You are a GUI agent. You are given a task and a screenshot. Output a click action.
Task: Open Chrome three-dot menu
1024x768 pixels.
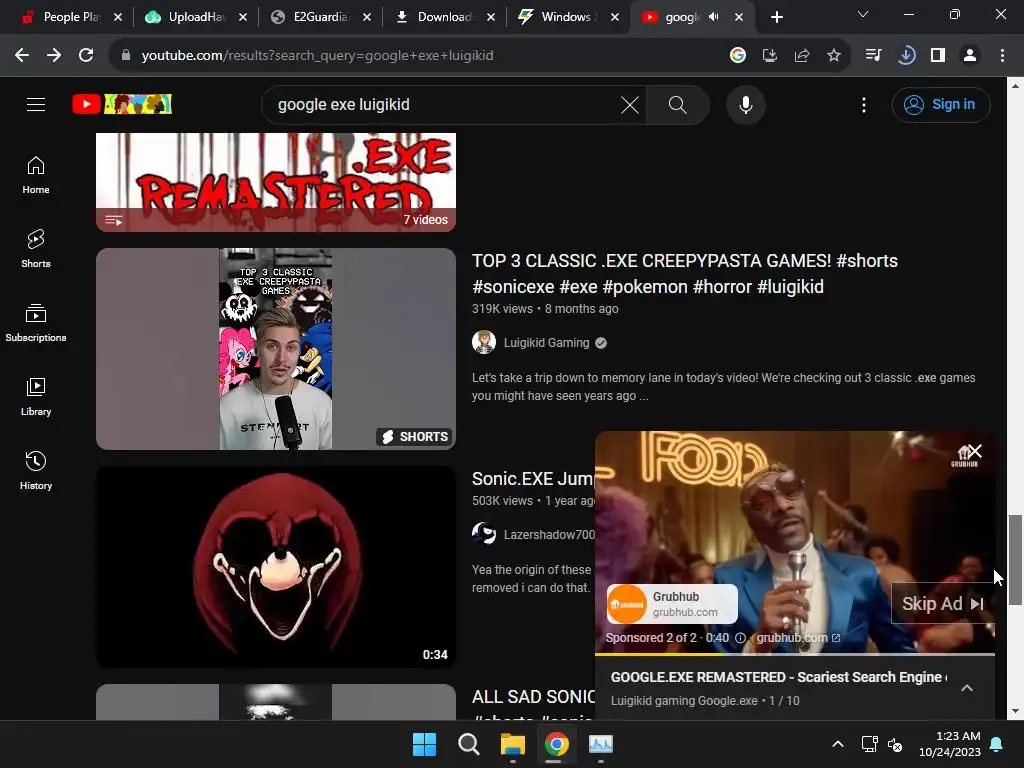1002,56
